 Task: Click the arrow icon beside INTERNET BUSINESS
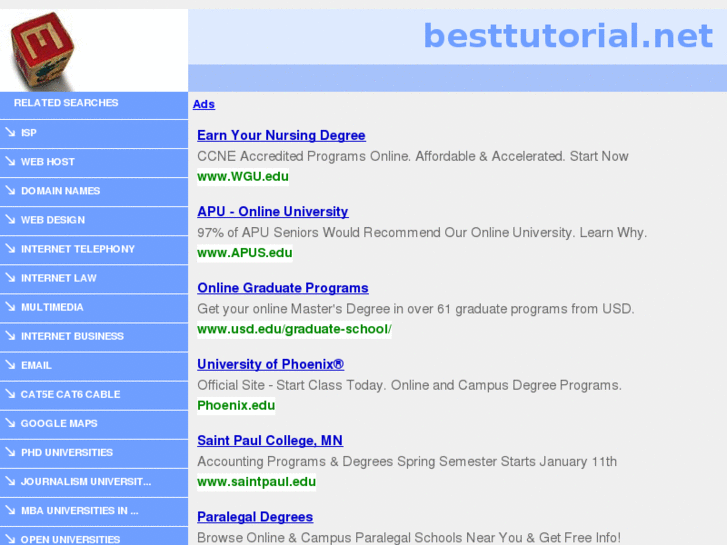pyautogui.click(x=11, y=336)
